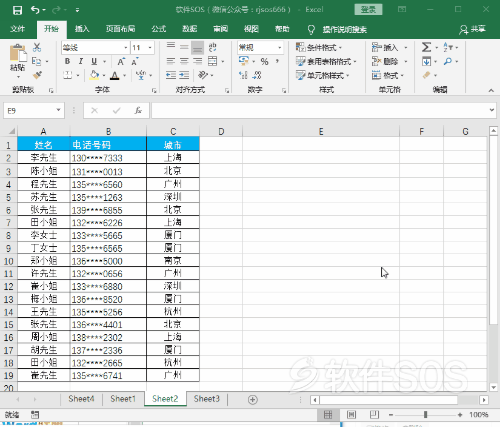Apply percent style to number
Image resolution: width=500 pixels, height=427 pixels.
click(x=264, y=61)
